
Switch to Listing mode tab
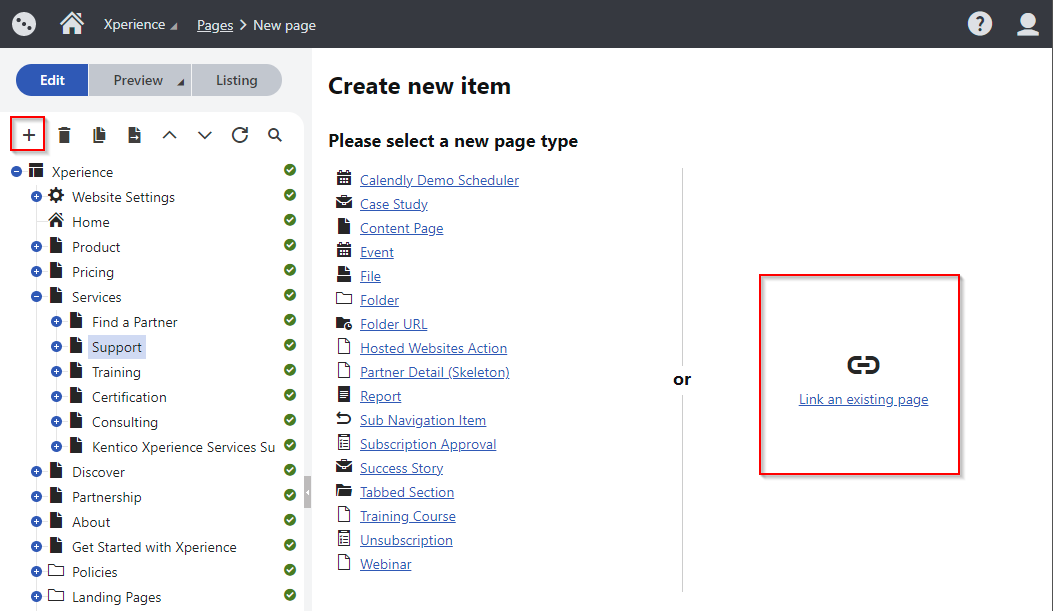coord(236,80)
